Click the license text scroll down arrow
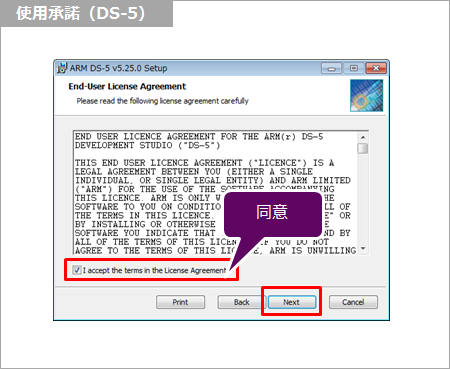 pos(363,248)
